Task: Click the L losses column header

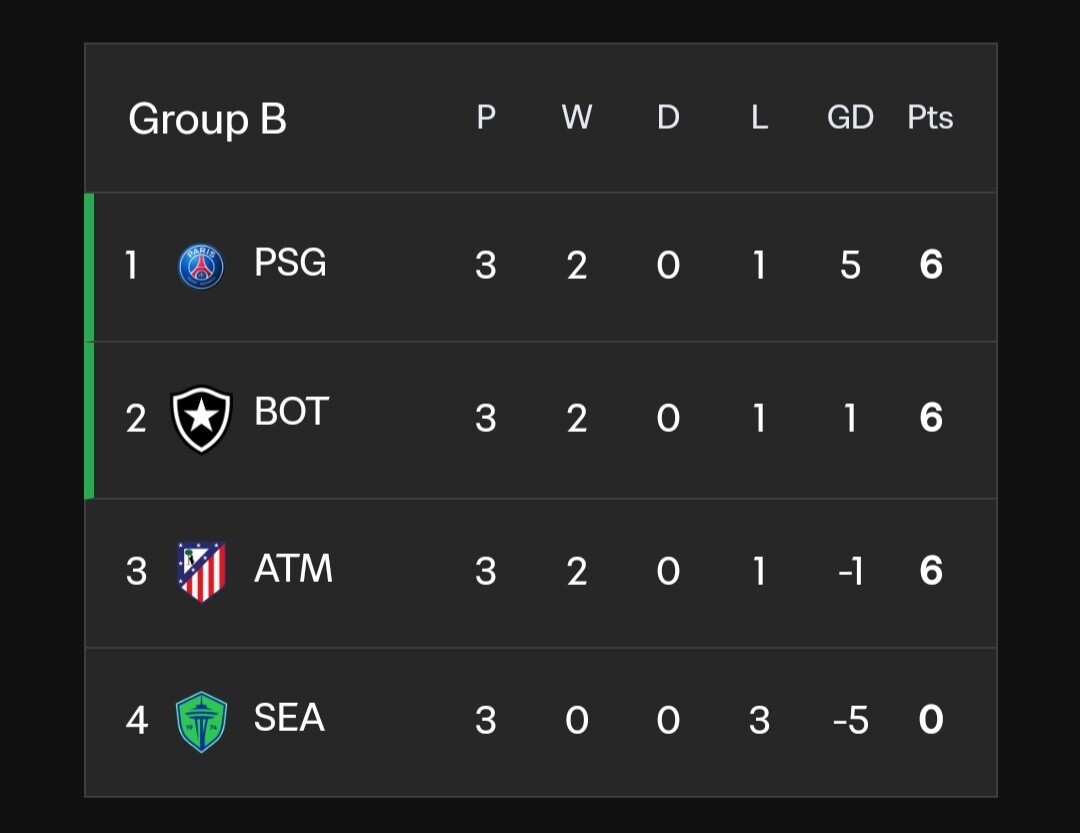Action: point(759,118)
